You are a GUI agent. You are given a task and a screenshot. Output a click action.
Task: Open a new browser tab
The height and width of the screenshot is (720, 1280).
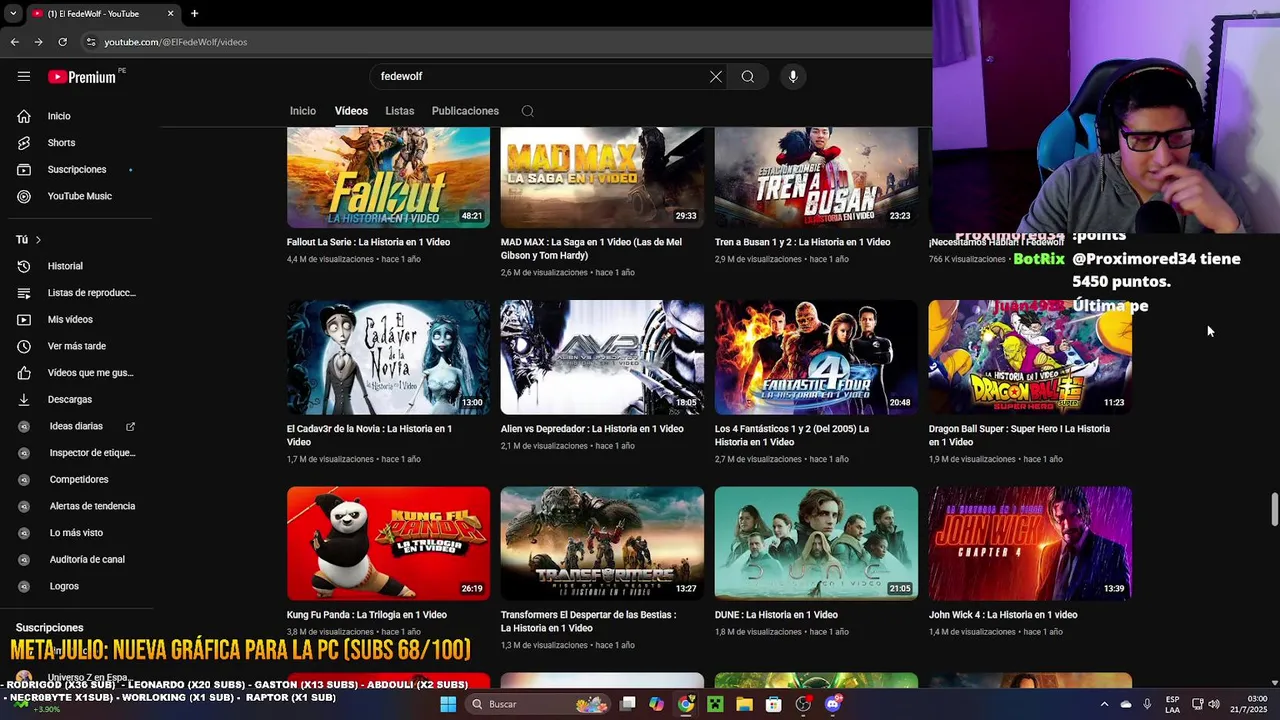point(194,14)
